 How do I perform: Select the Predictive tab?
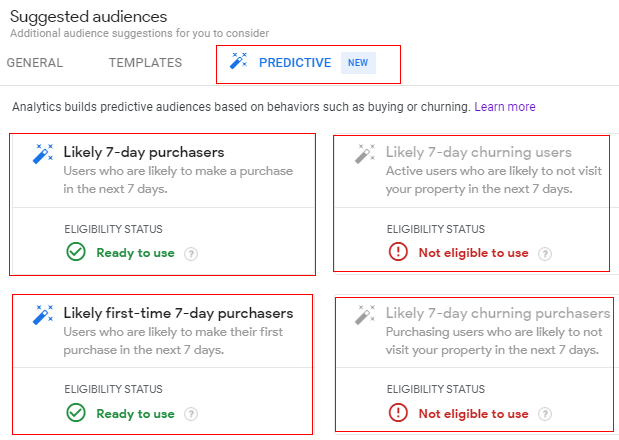[295, 63]
